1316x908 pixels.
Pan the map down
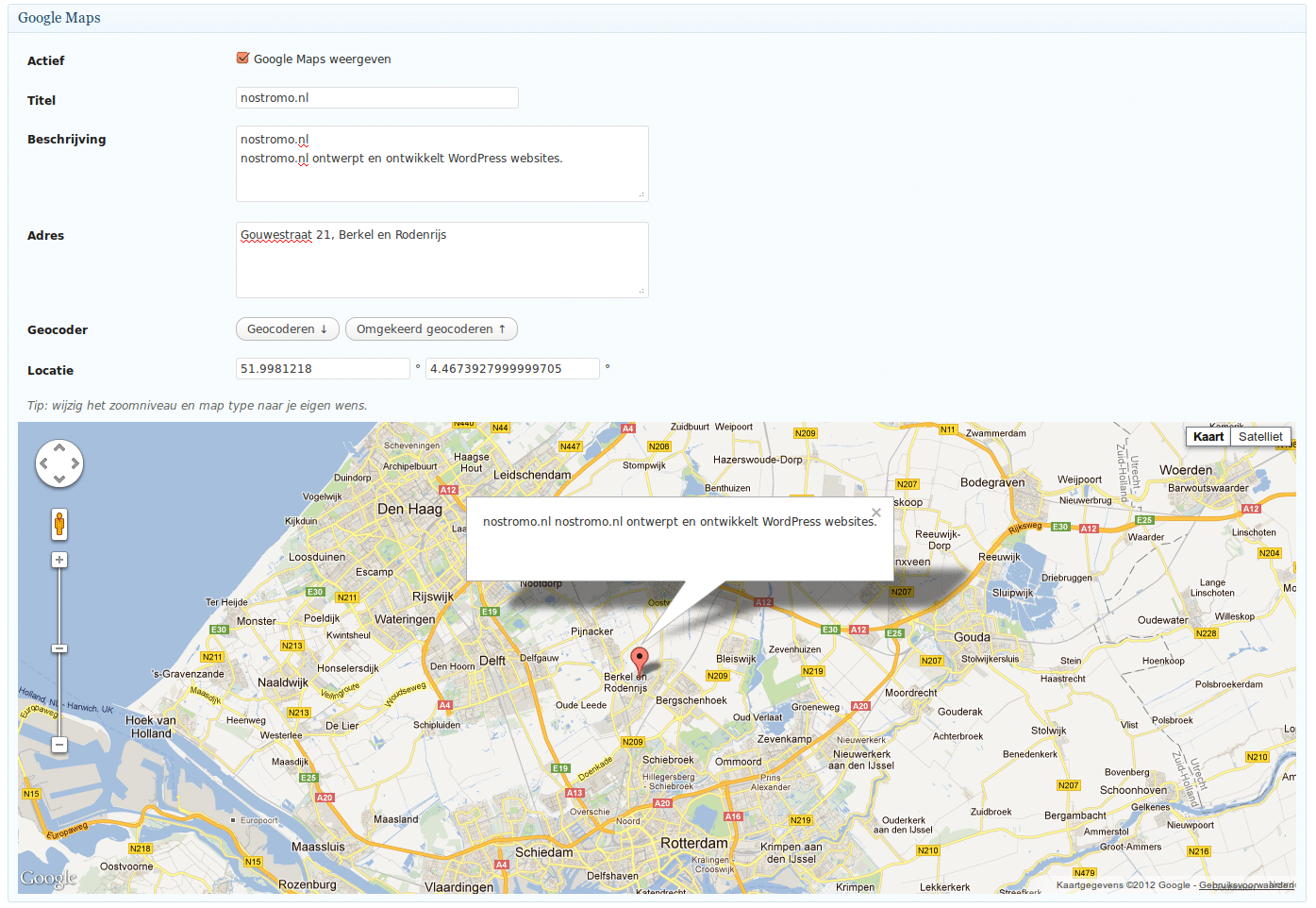[x=59, y=479]
